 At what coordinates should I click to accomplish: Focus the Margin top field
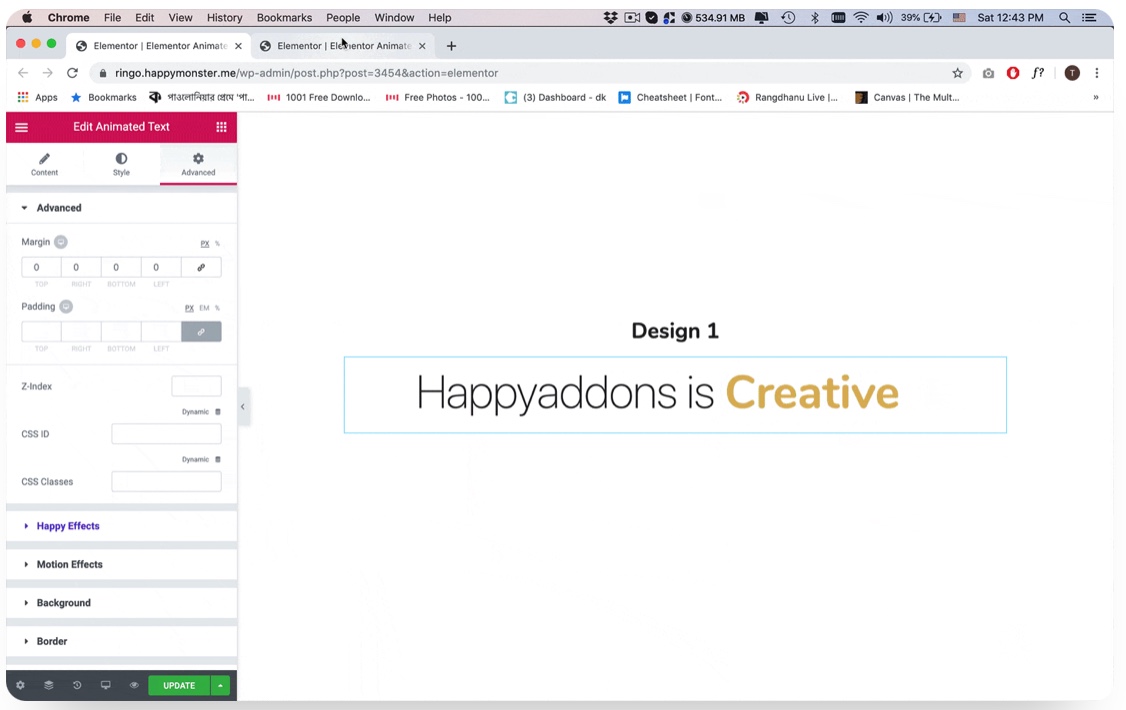41,267
